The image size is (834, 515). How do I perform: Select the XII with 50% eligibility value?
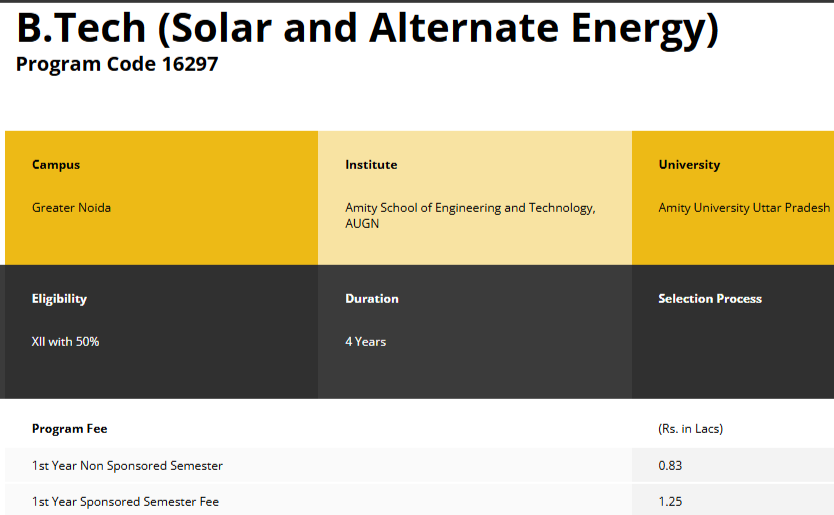65,342
